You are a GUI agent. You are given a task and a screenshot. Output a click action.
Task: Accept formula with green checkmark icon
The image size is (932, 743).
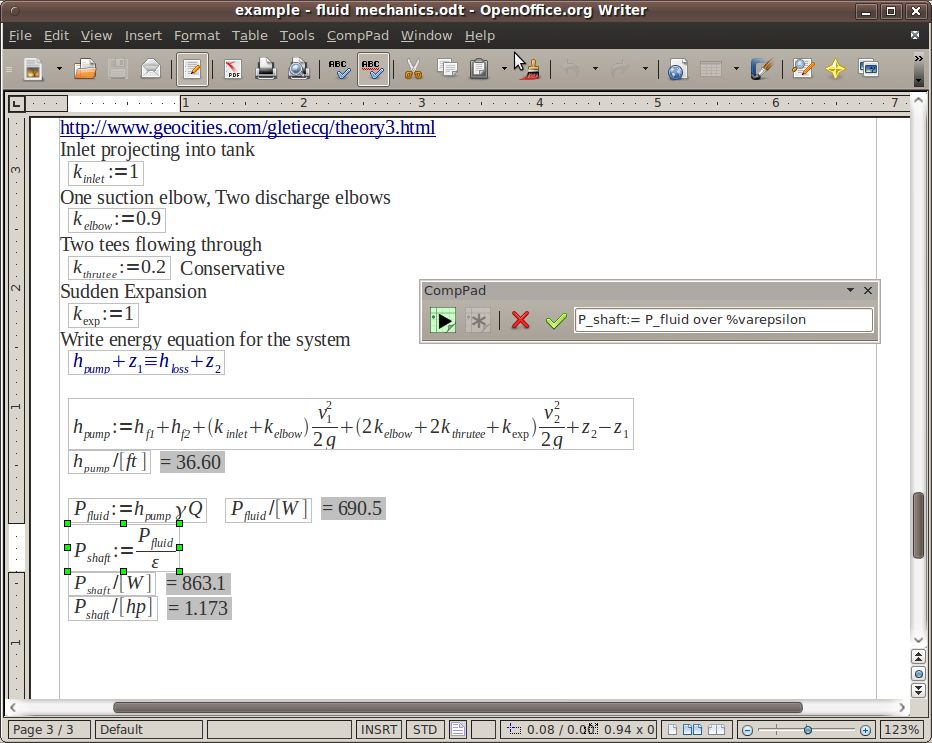tap(556, 320)
